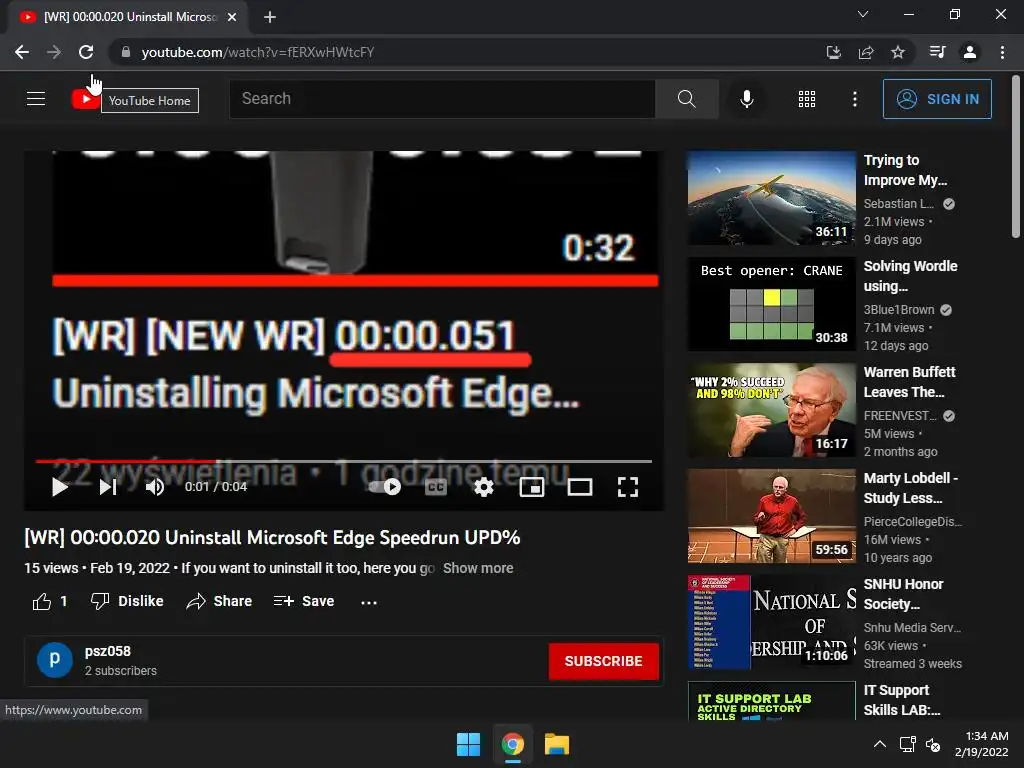Open tab search chevron
The height and width of the screenshot is (768, 1024).
[863, 14]
